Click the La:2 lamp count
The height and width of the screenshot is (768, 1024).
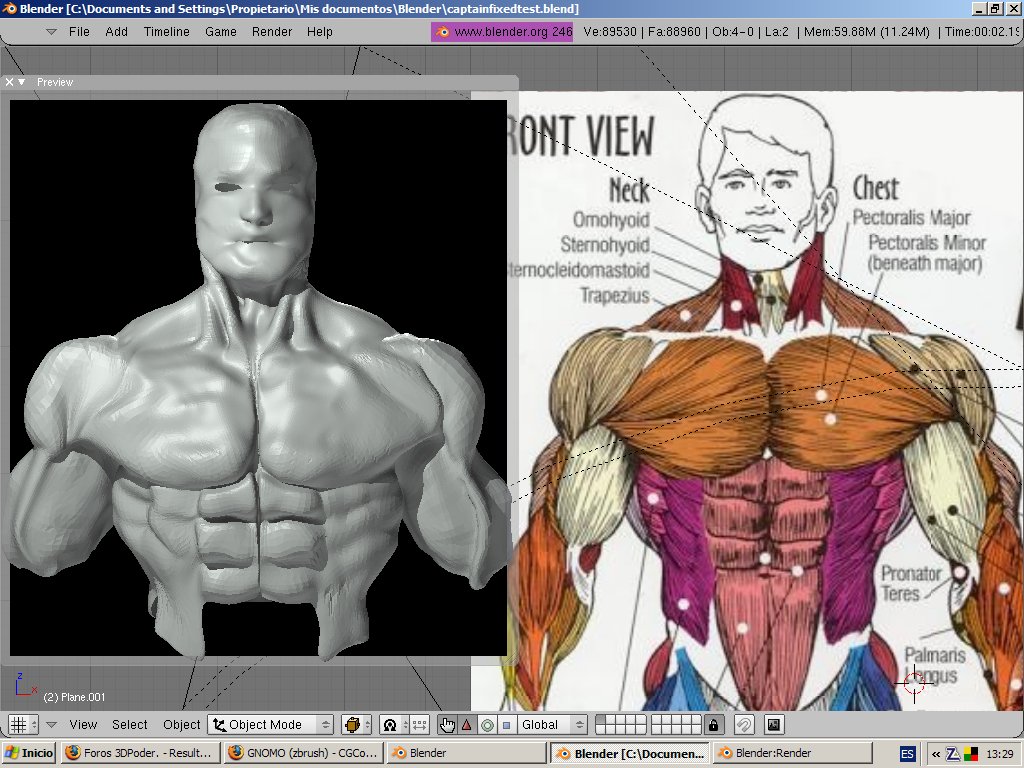(776, 31)
